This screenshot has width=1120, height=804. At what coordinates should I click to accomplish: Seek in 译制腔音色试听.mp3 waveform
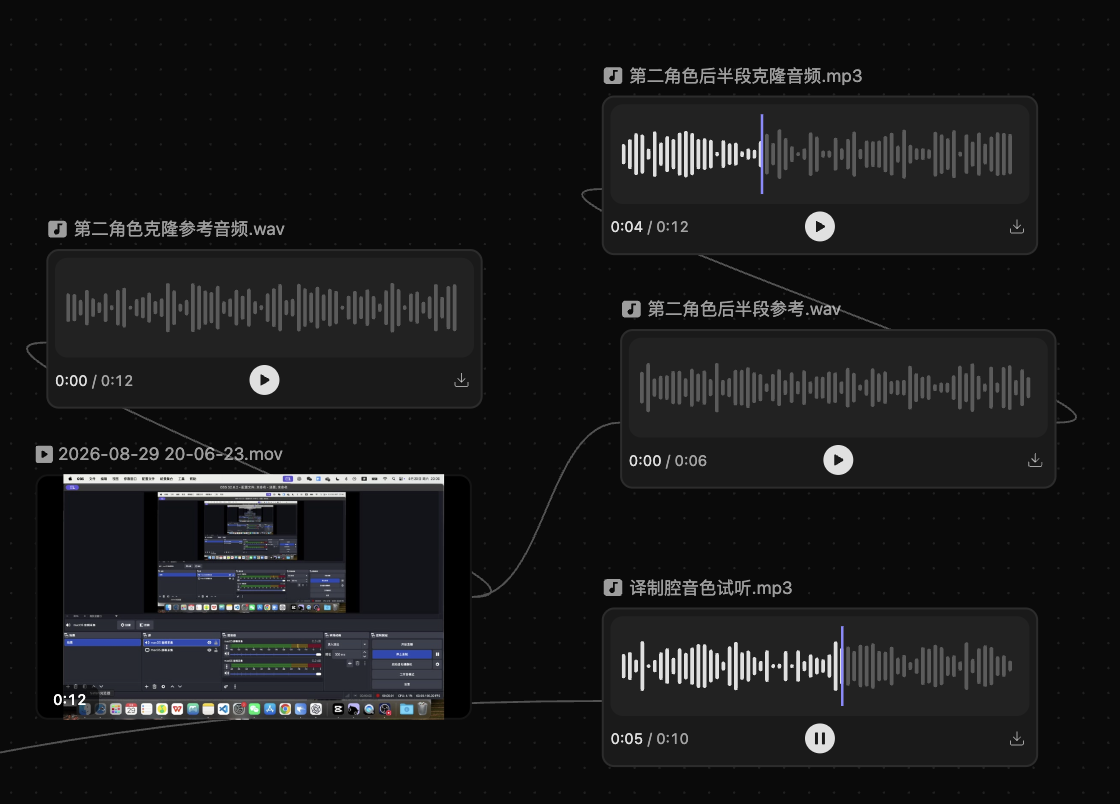(x=820, y=665)
